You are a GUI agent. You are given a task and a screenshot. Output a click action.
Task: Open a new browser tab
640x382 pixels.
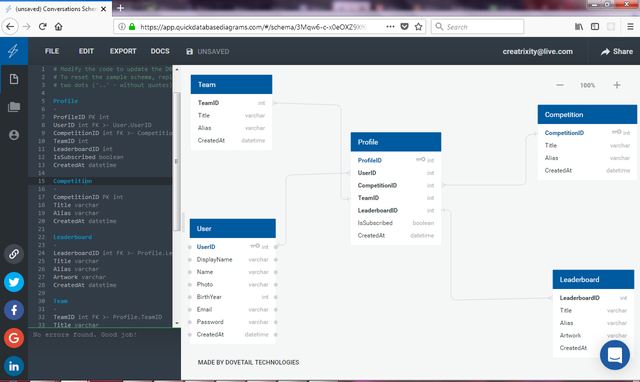[x=120, y=8]
